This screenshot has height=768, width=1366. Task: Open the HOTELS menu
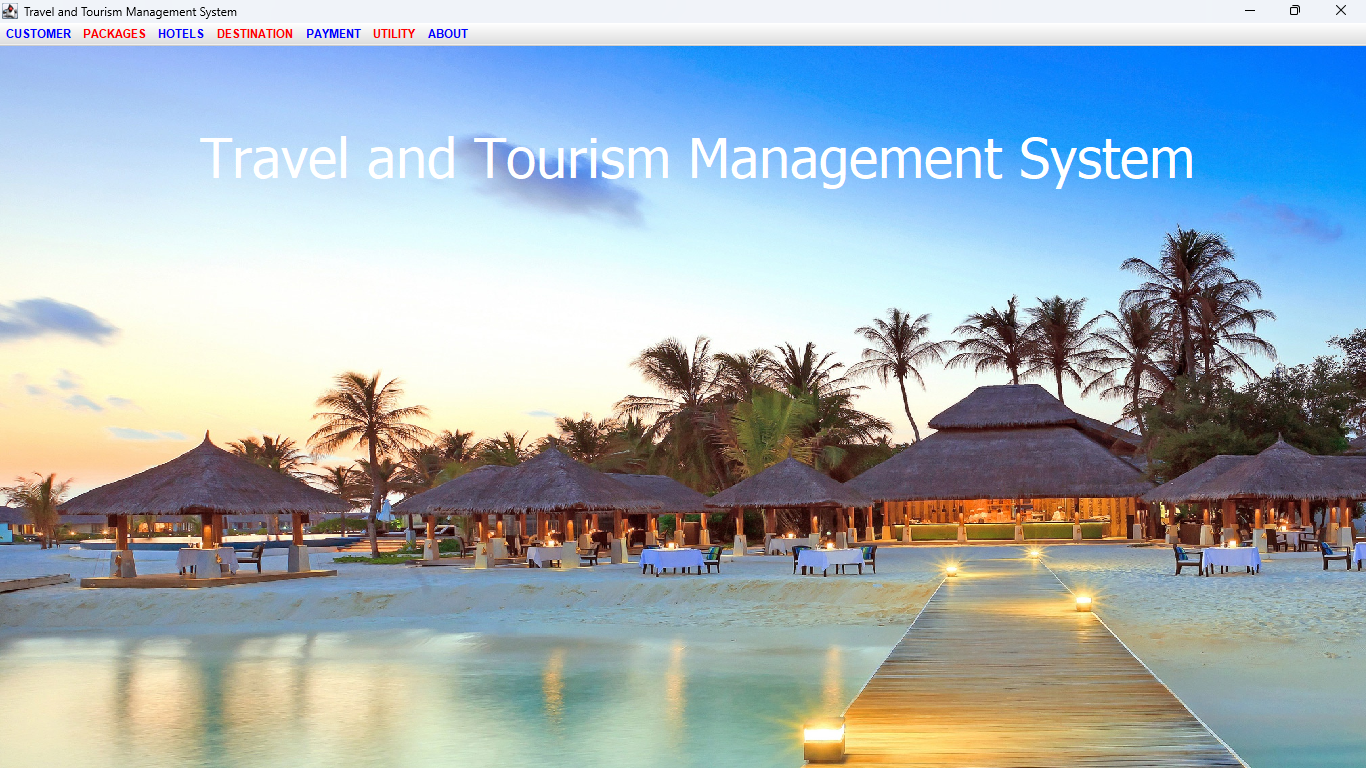(181, 34)
